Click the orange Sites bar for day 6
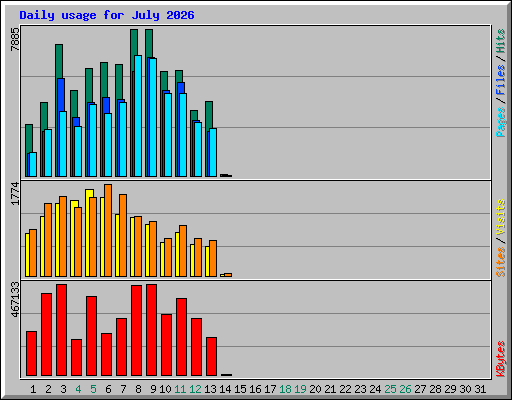This screenshot has height=400, width=512. point(108,230)
